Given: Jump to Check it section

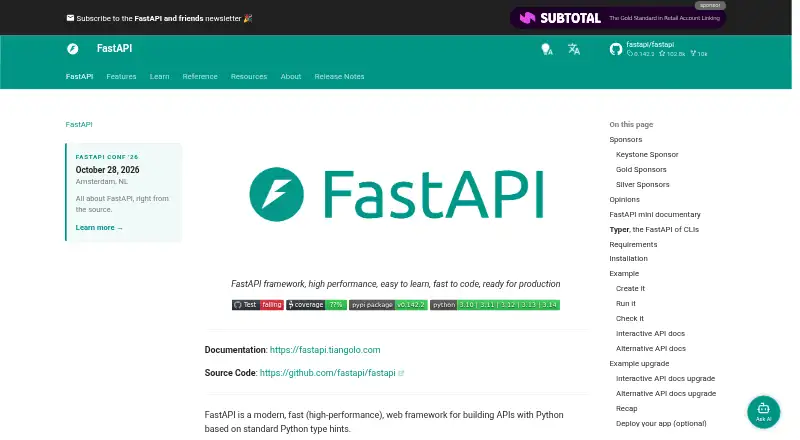Looking at the screenshot, I should tap(630, 319).
